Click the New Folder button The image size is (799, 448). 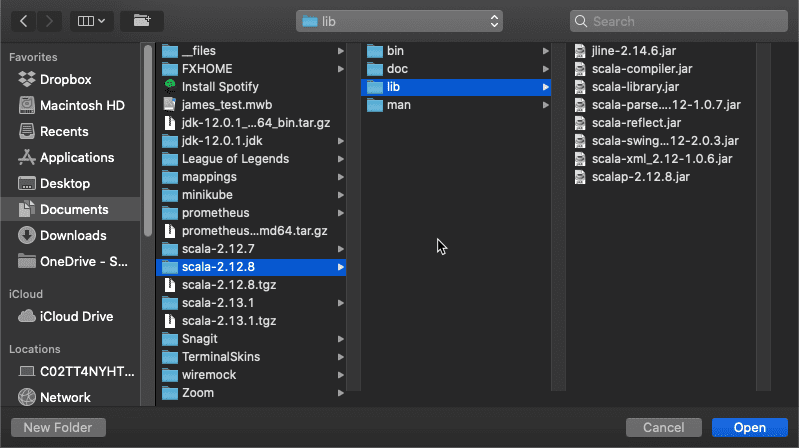point(58,427)
